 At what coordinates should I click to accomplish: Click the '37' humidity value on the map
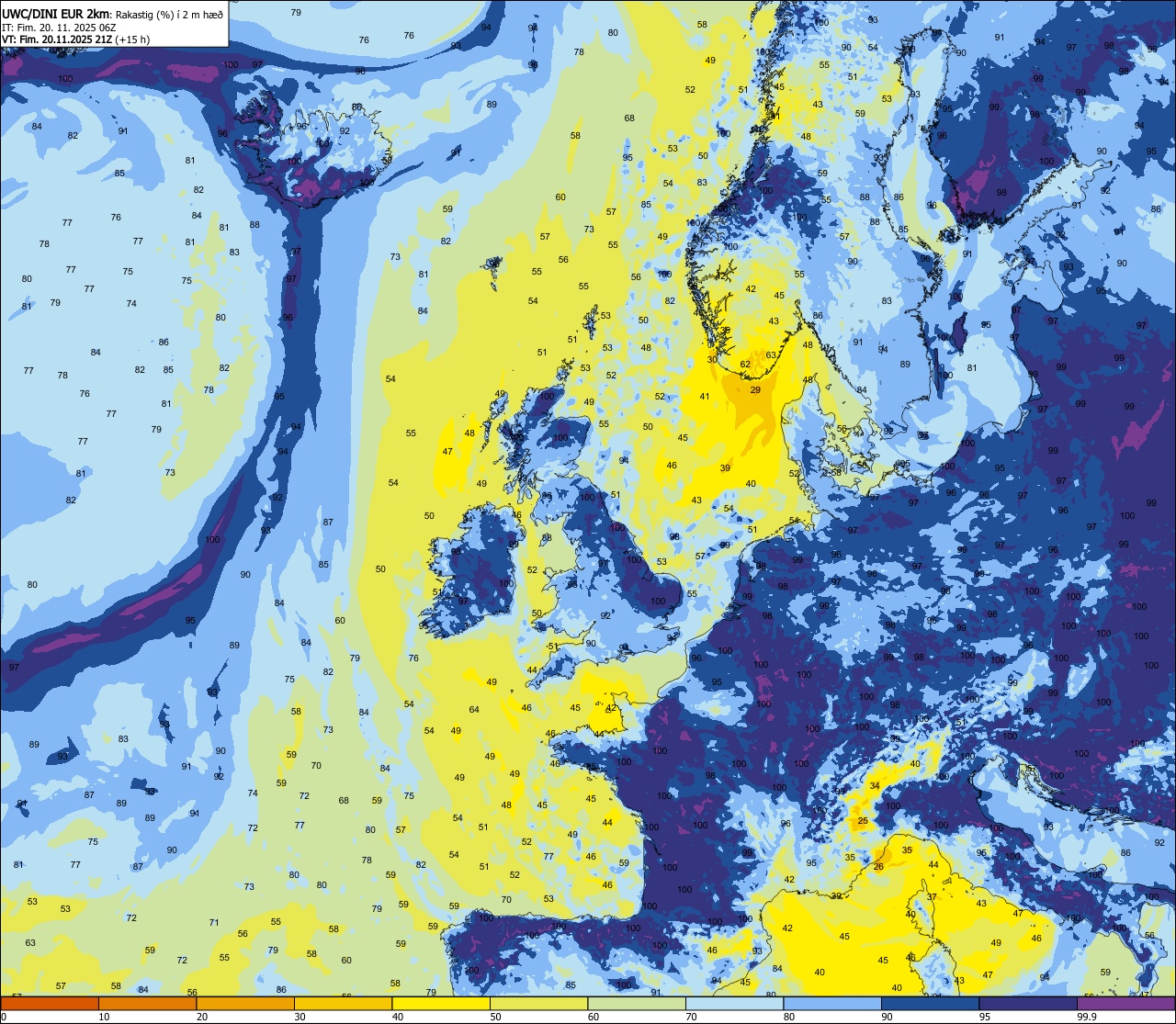(931, 897)
